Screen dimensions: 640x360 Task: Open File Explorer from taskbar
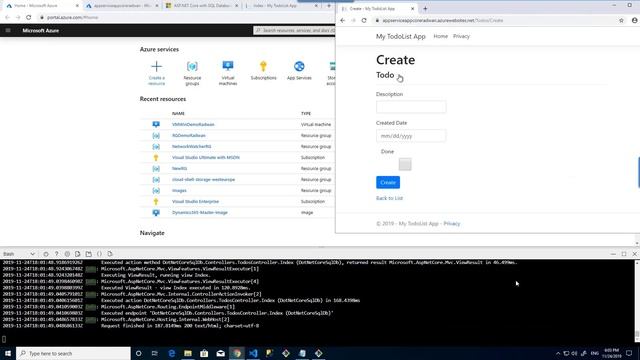tap(188, 353)
